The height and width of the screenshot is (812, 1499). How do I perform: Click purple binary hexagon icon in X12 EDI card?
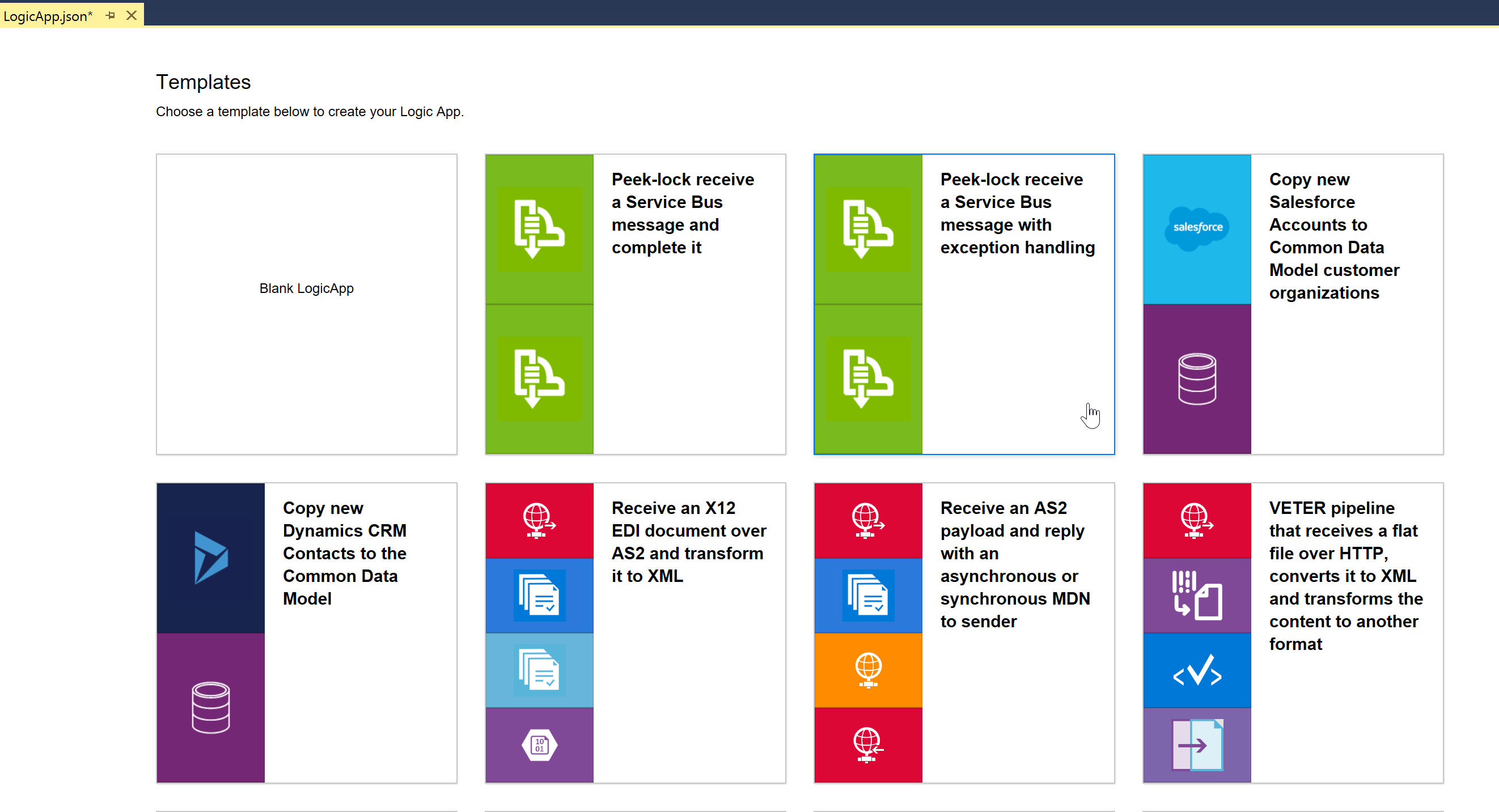click(x=539, y=745)
